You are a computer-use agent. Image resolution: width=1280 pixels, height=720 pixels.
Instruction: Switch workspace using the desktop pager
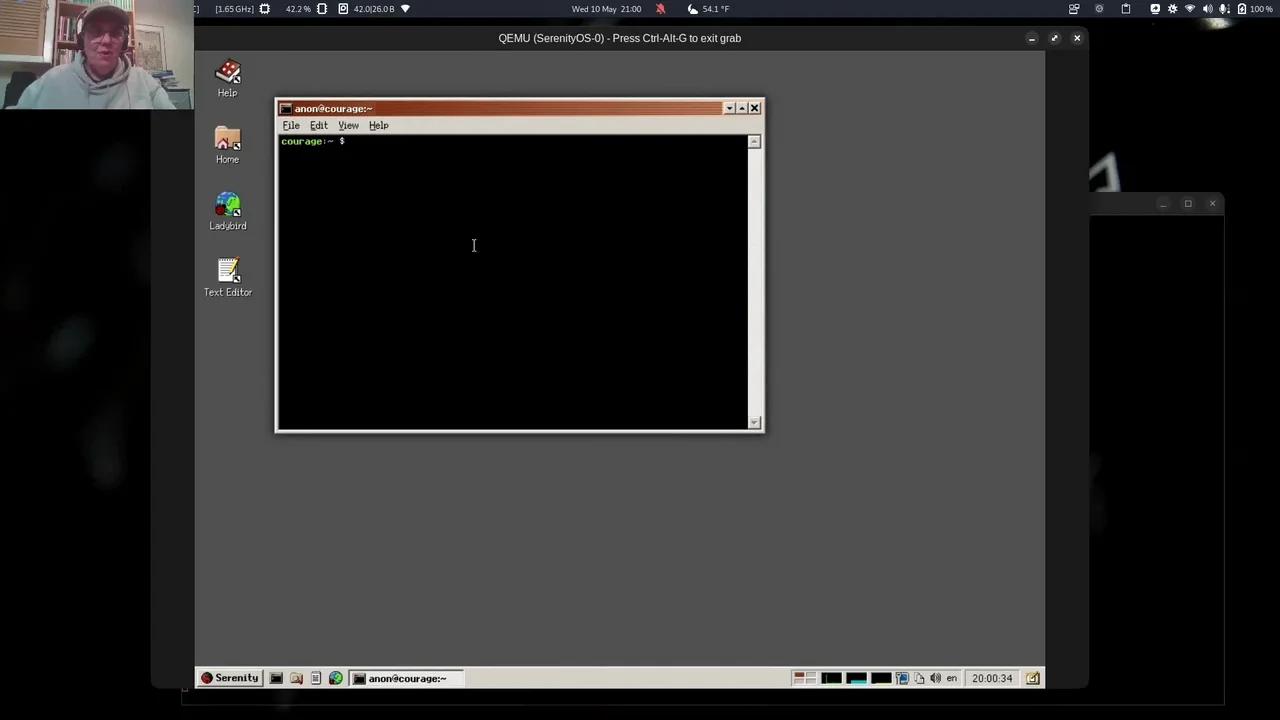coord(805,678)
